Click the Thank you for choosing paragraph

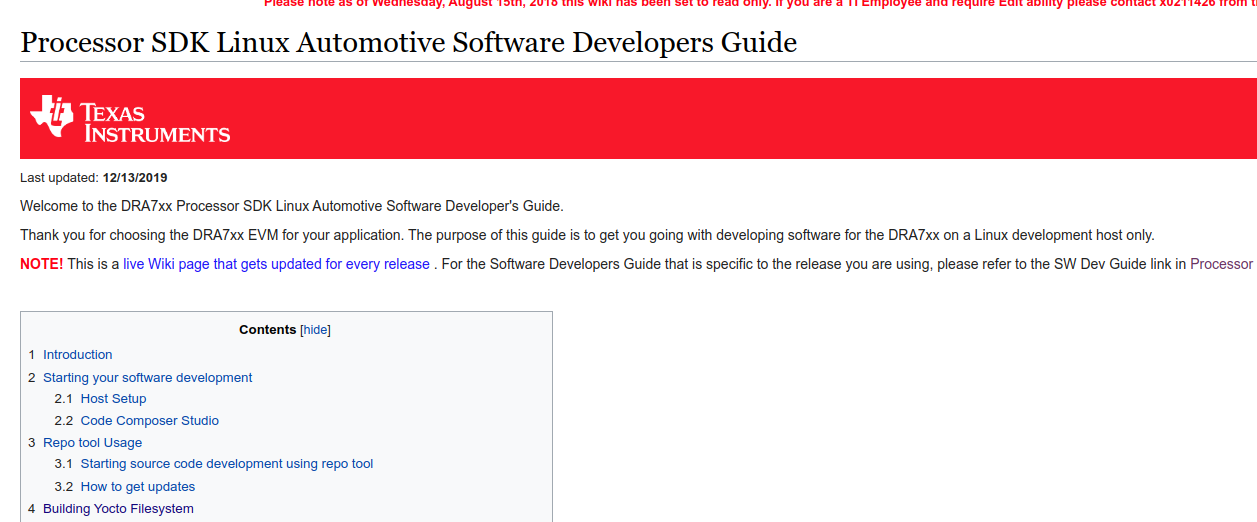pos(587,236)
